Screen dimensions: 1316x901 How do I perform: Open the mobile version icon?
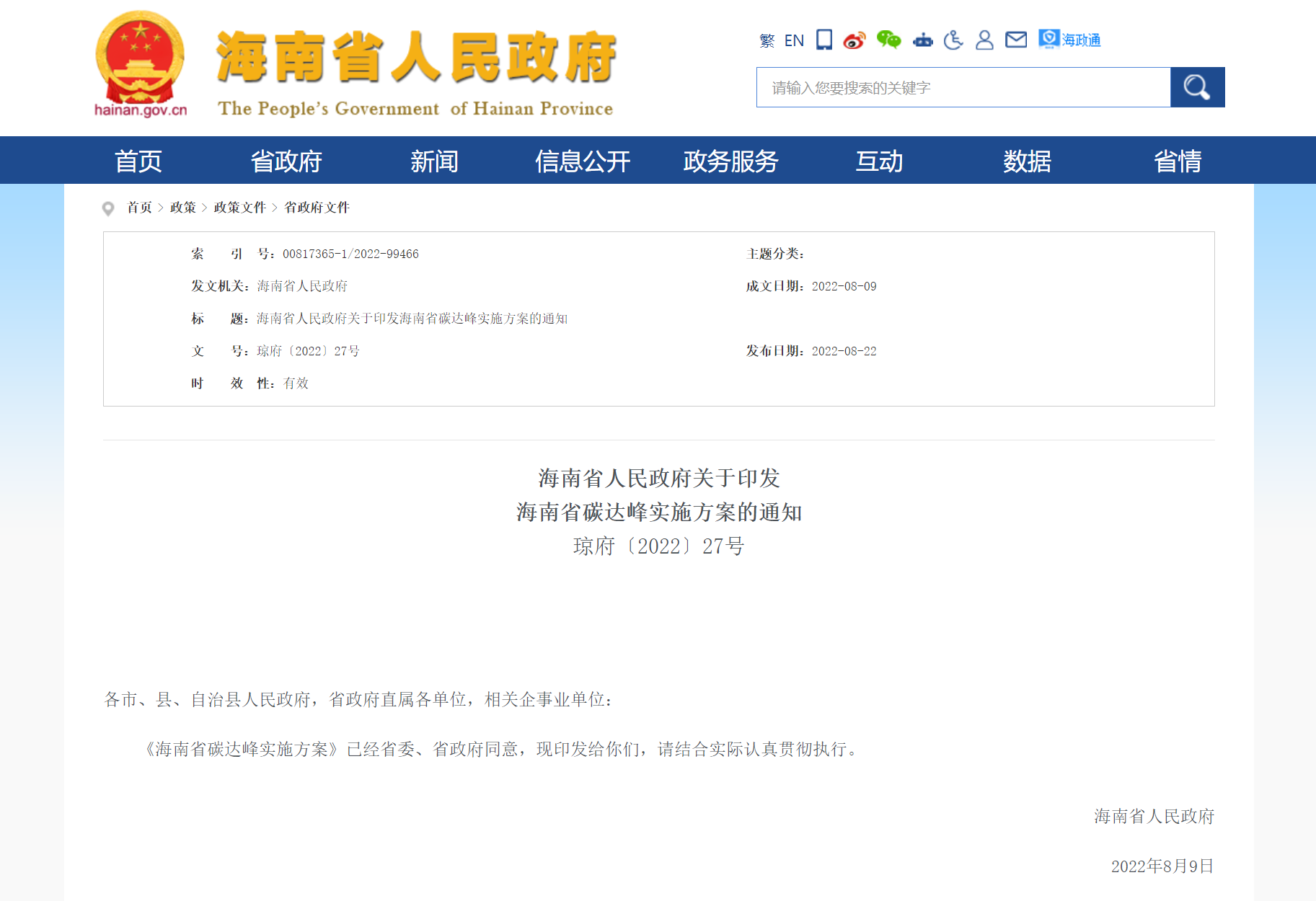point(823,40)
